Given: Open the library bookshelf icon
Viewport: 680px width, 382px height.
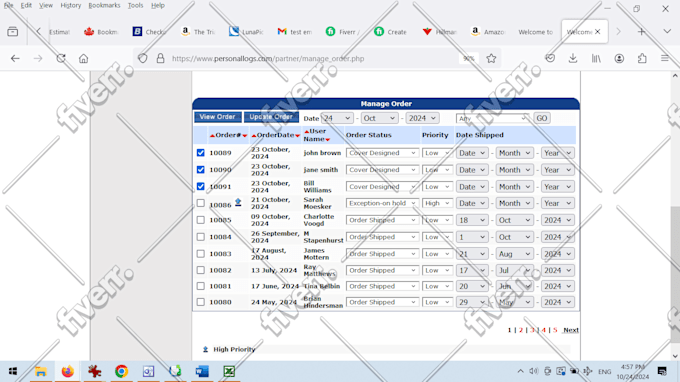Looking at the screenshot, I should pos(596,59).
